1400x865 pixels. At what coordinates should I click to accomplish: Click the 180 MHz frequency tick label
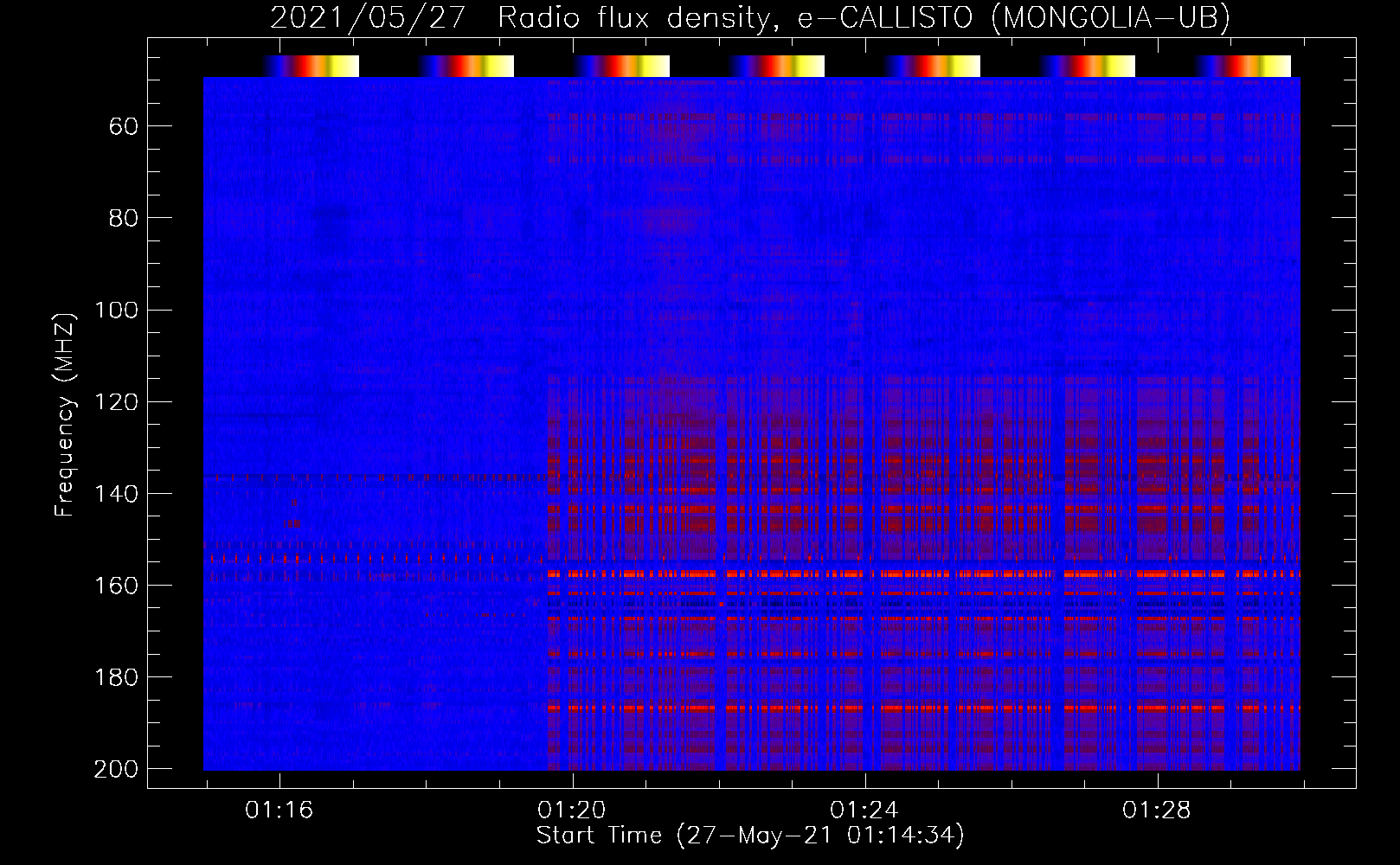[116, 676]
